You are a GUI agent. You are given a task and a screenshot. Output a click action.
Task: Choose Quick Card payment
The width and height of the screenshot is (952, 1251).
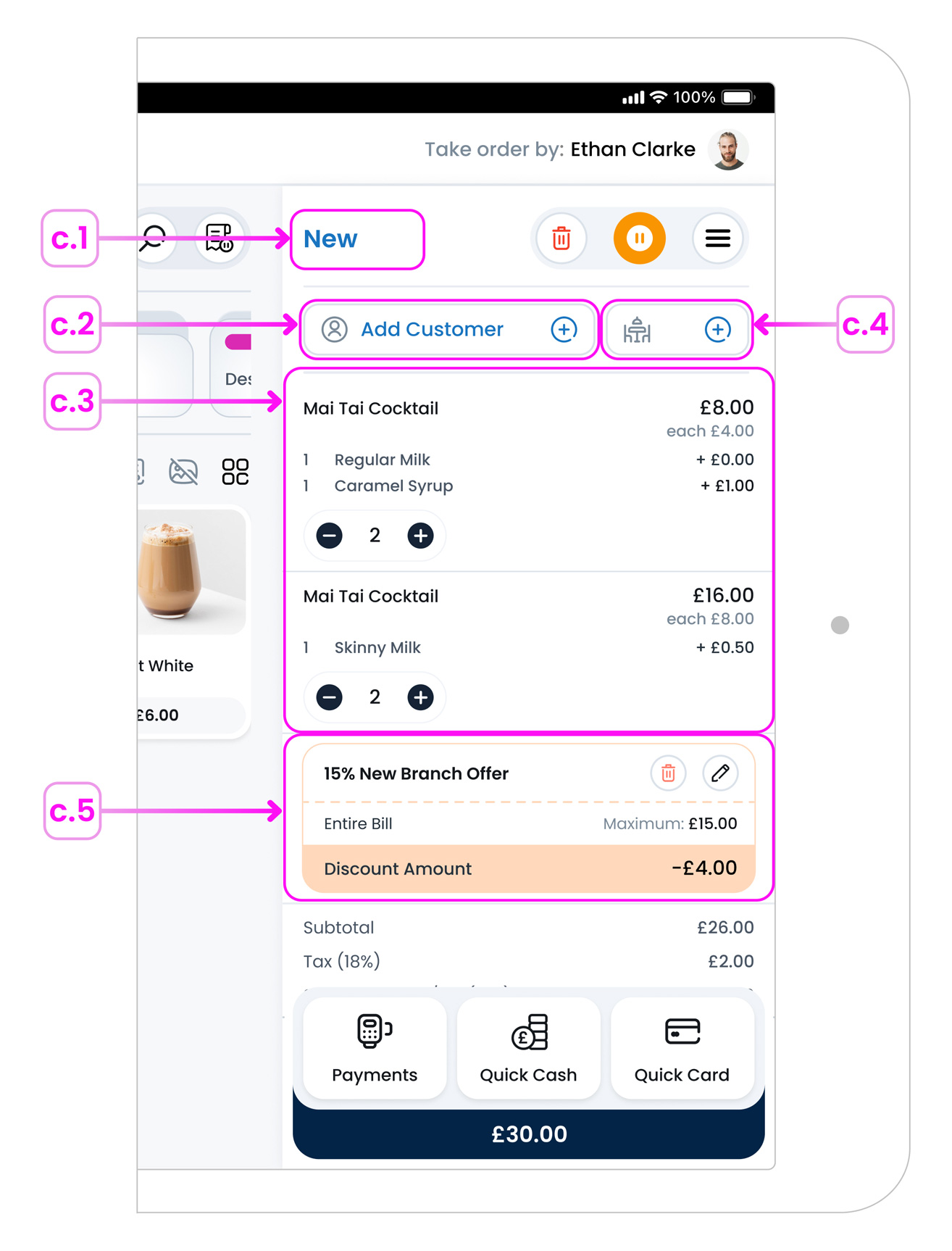tap(682, 1048)
